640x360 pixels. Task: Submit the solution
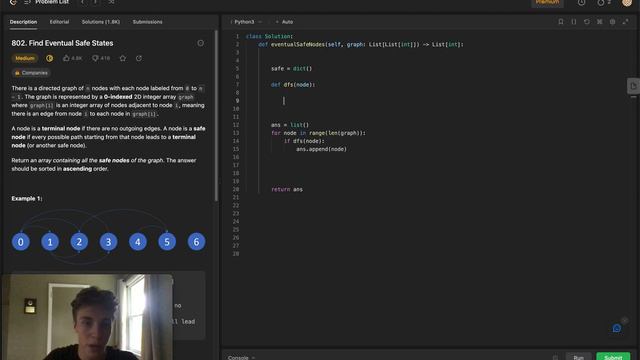(x=613, y=357)
